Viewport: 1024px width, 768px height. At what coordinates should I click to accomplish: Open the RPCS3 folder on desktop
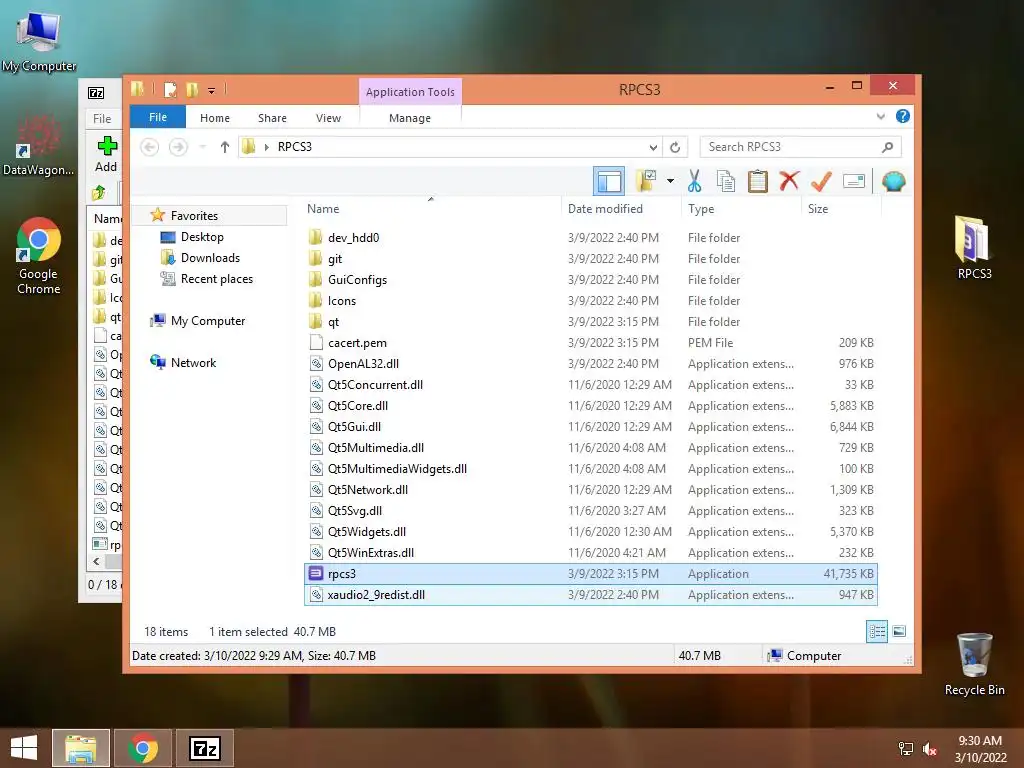click(974, 248)
